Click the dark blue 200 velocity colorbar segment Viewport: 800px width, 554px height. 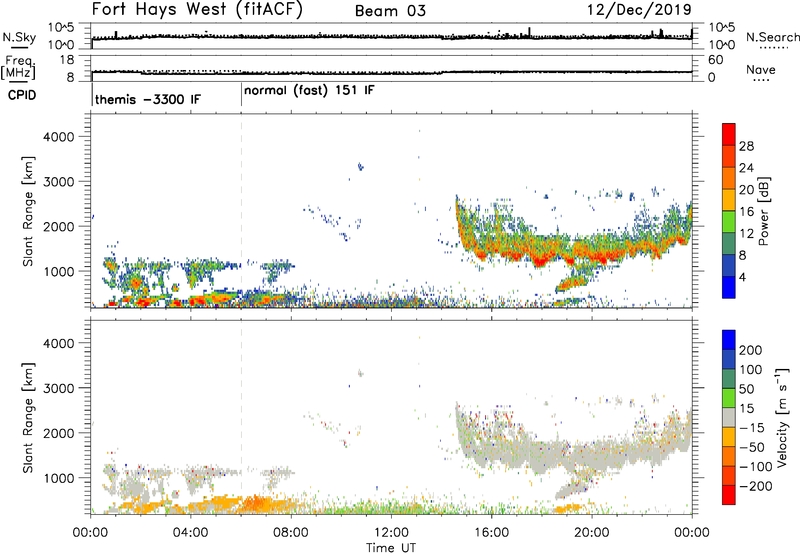(729, 340)
